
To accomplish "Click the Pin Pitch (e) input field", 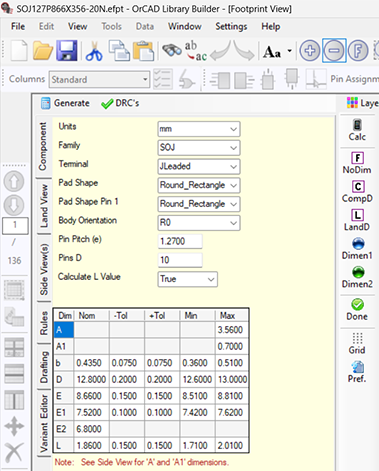I will pyautogui.click(x=180, y=241).
